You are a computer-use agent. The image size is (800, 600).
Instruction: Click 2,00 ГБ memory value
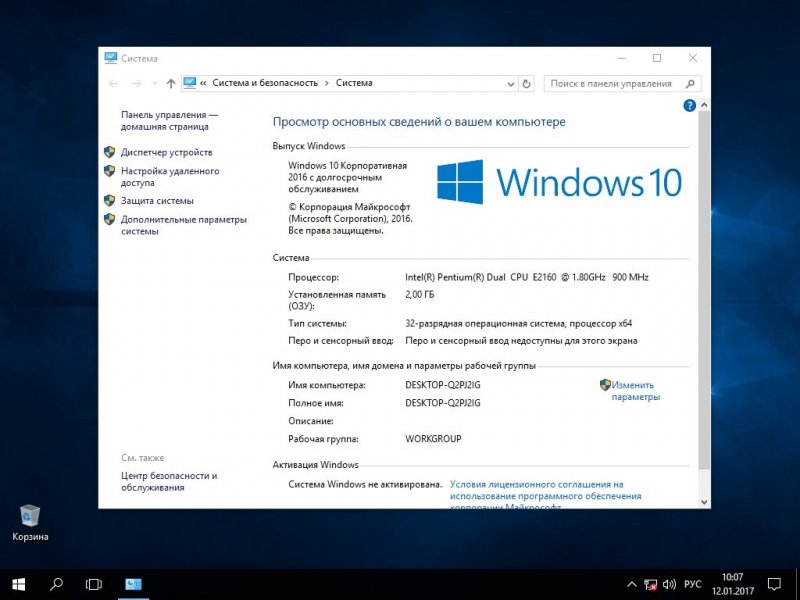pyautogui.click(x=419, y=294)
